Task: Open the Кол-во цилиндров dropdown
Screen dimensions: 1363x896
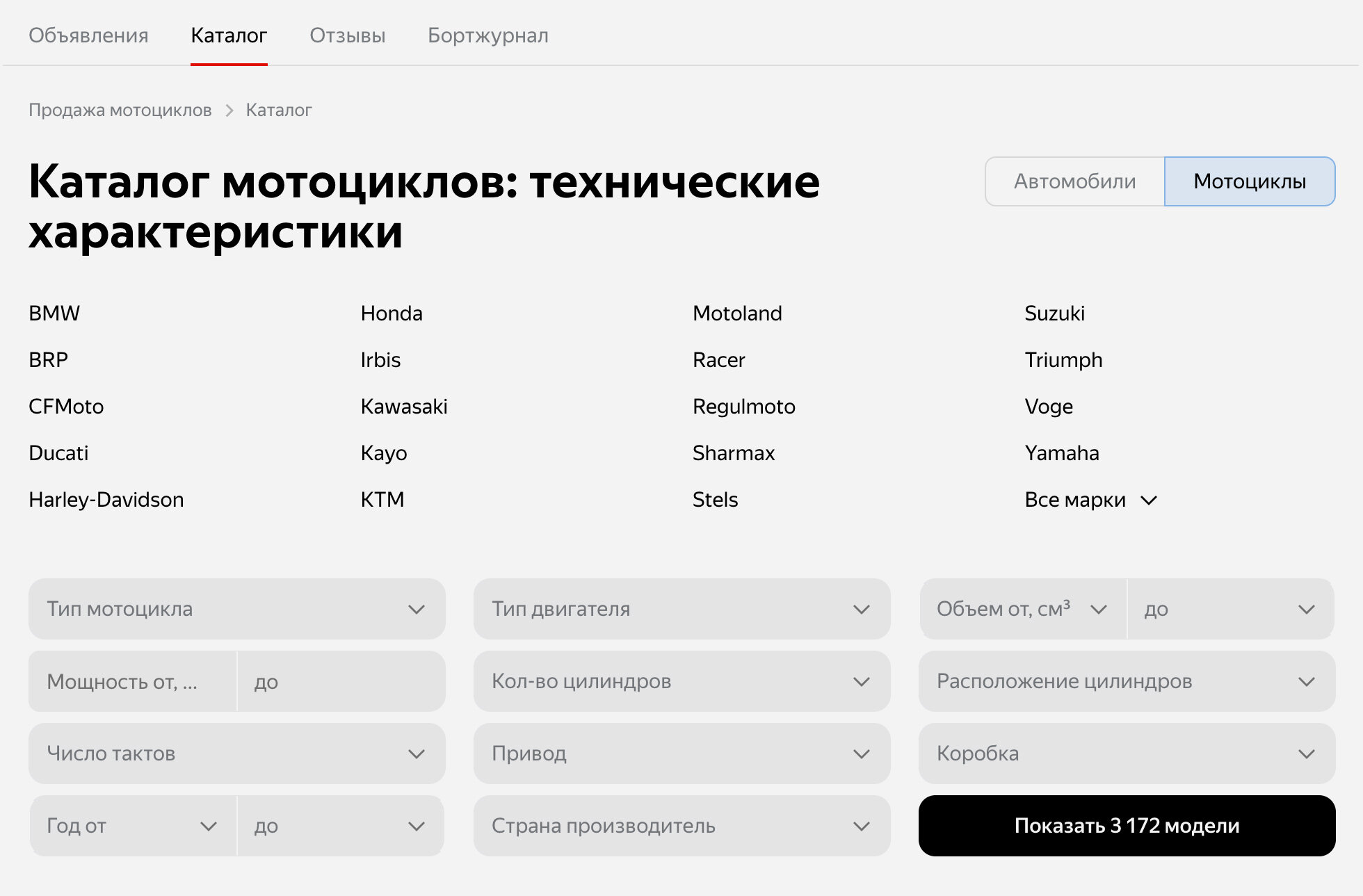Action: (x=682, y=681)
